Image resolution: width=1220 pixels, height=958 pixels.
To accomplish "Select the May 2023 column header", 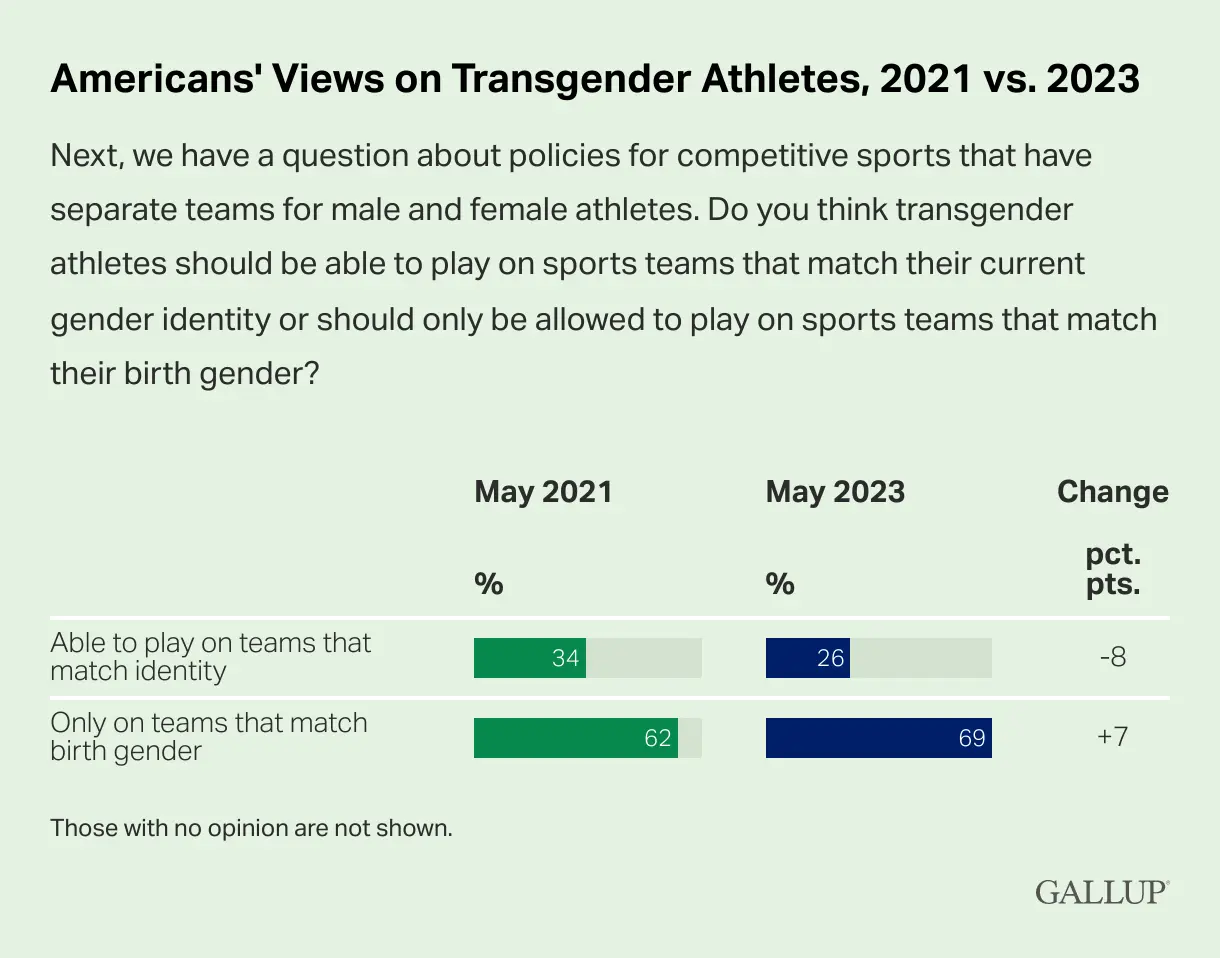I will (835, 492).
